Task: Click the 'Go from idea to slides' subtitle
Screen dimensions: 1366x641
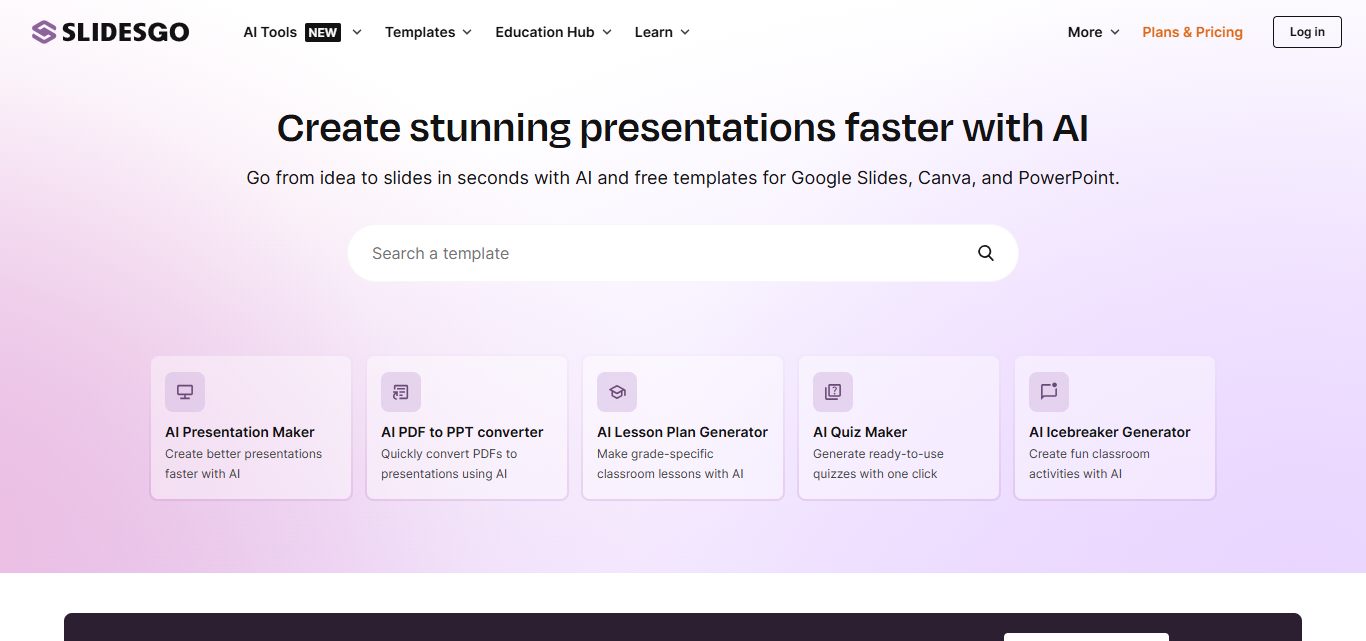Action: (x=683, y=178)
